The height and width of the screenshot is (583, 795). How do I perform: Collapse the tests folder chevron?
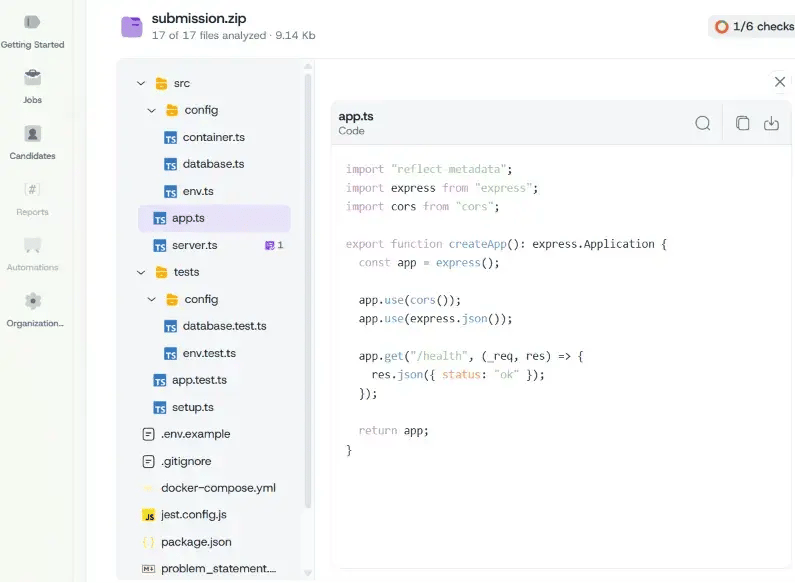141,272
